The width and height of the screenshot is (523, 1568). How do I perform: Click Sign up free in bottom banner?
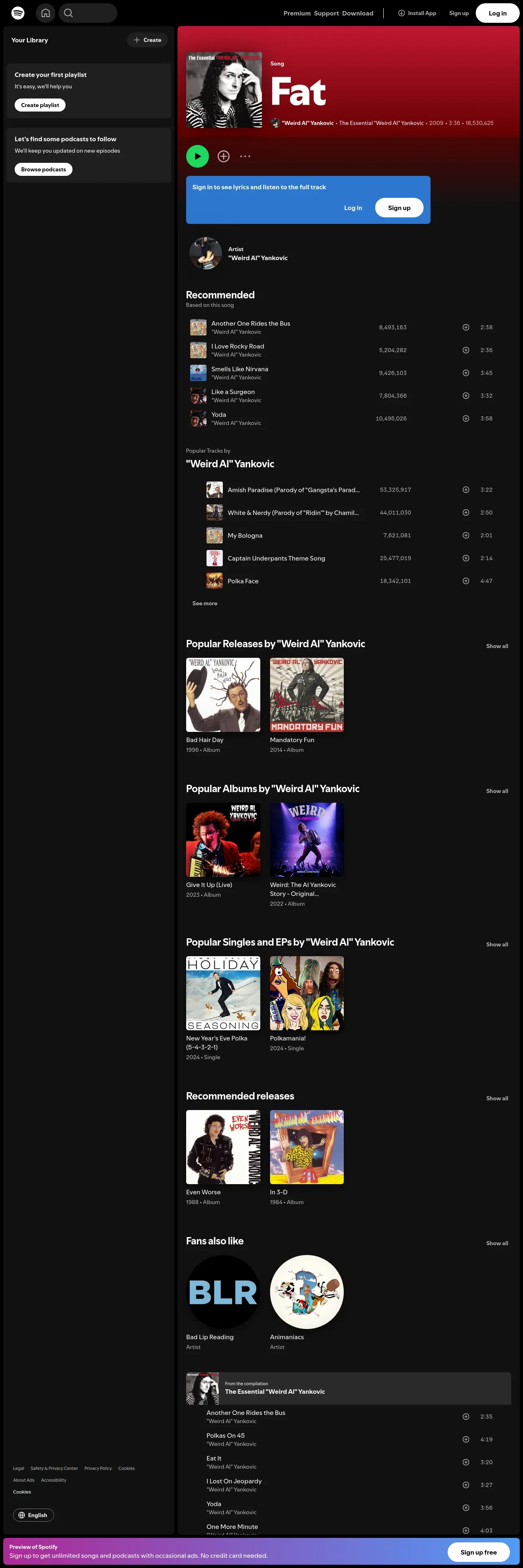coord(479,1552)
